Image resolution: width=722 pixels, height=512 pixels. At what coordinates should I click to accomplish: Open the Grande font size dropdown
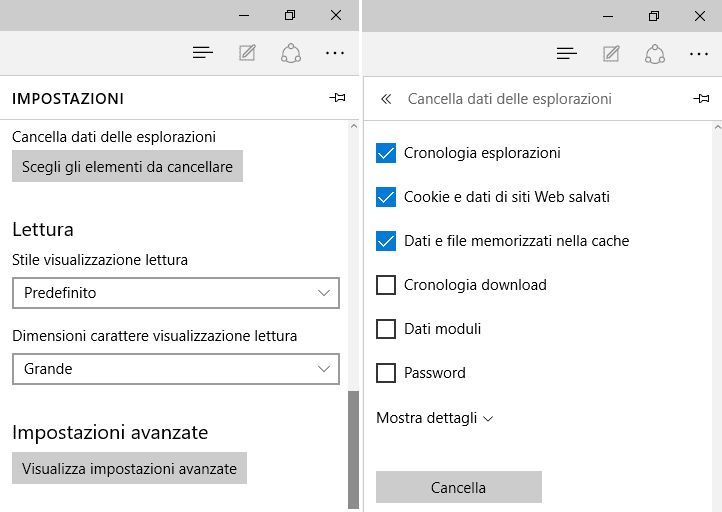[x=176, y=369]
